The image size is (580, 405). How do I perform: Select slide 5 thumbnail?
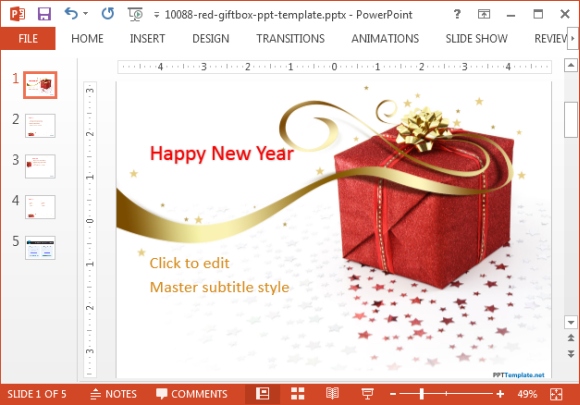[40, 247]
